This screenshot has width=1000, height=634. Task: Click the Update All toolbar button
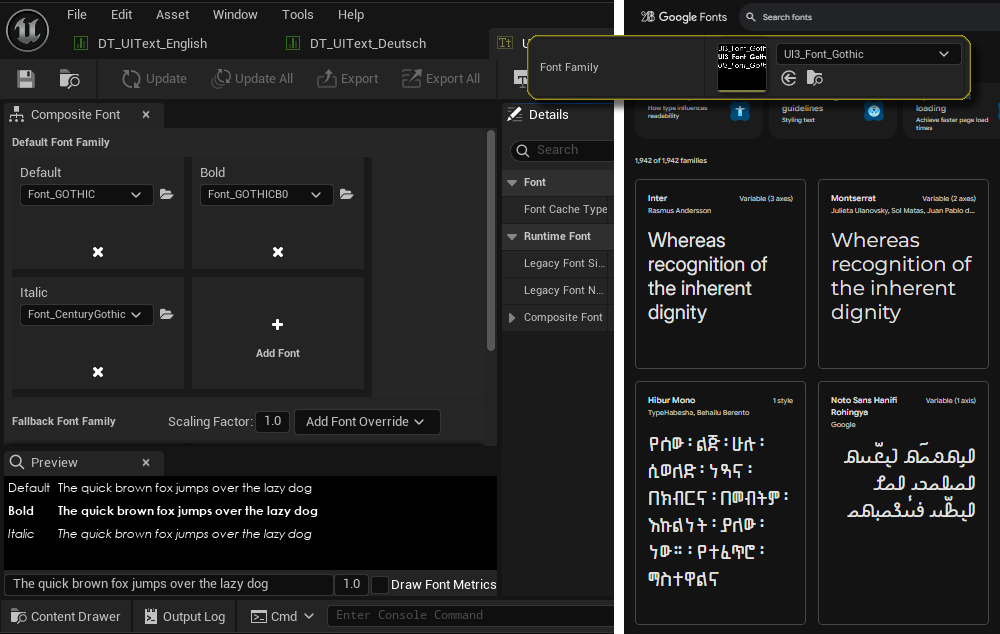click(253, 78)
